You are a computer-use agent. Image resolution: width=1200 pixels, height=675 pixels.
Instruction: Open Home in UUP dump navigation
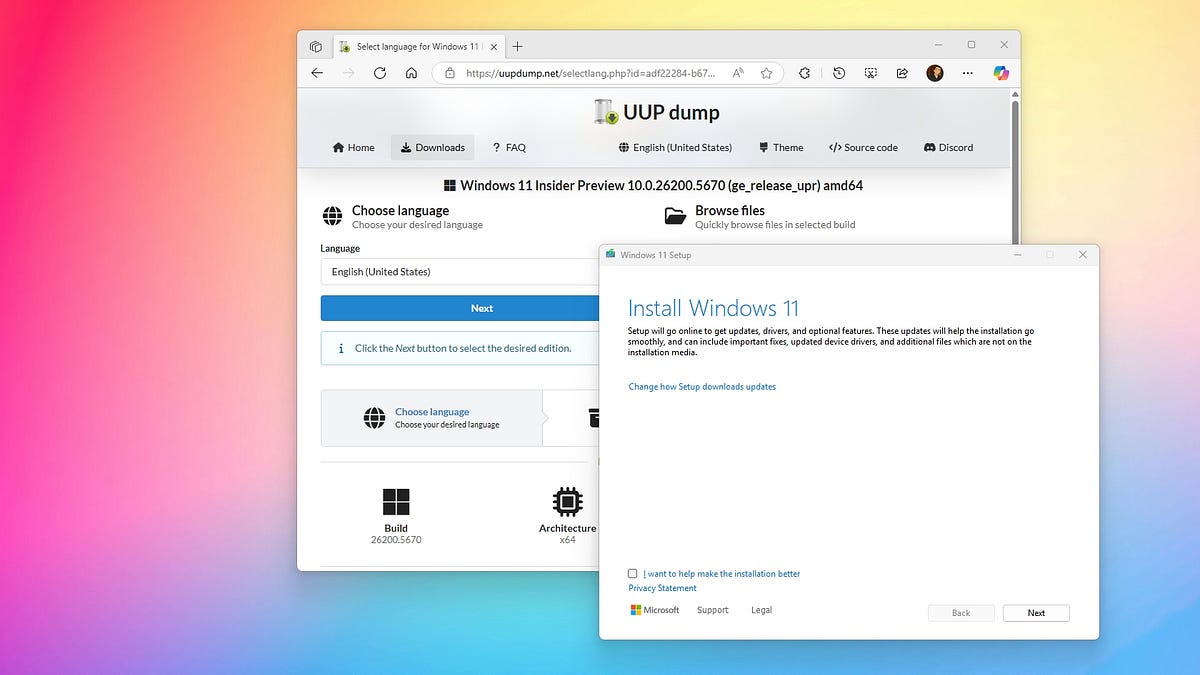(x=353, y=147)
